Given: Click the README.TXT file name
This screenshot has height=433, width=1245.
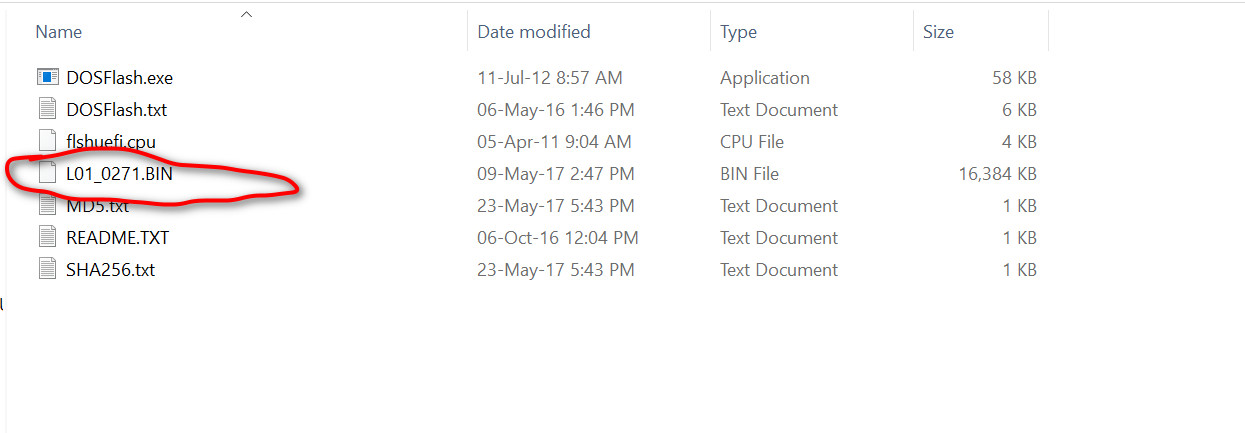Looking at the screenshot, I should [117, 238].
